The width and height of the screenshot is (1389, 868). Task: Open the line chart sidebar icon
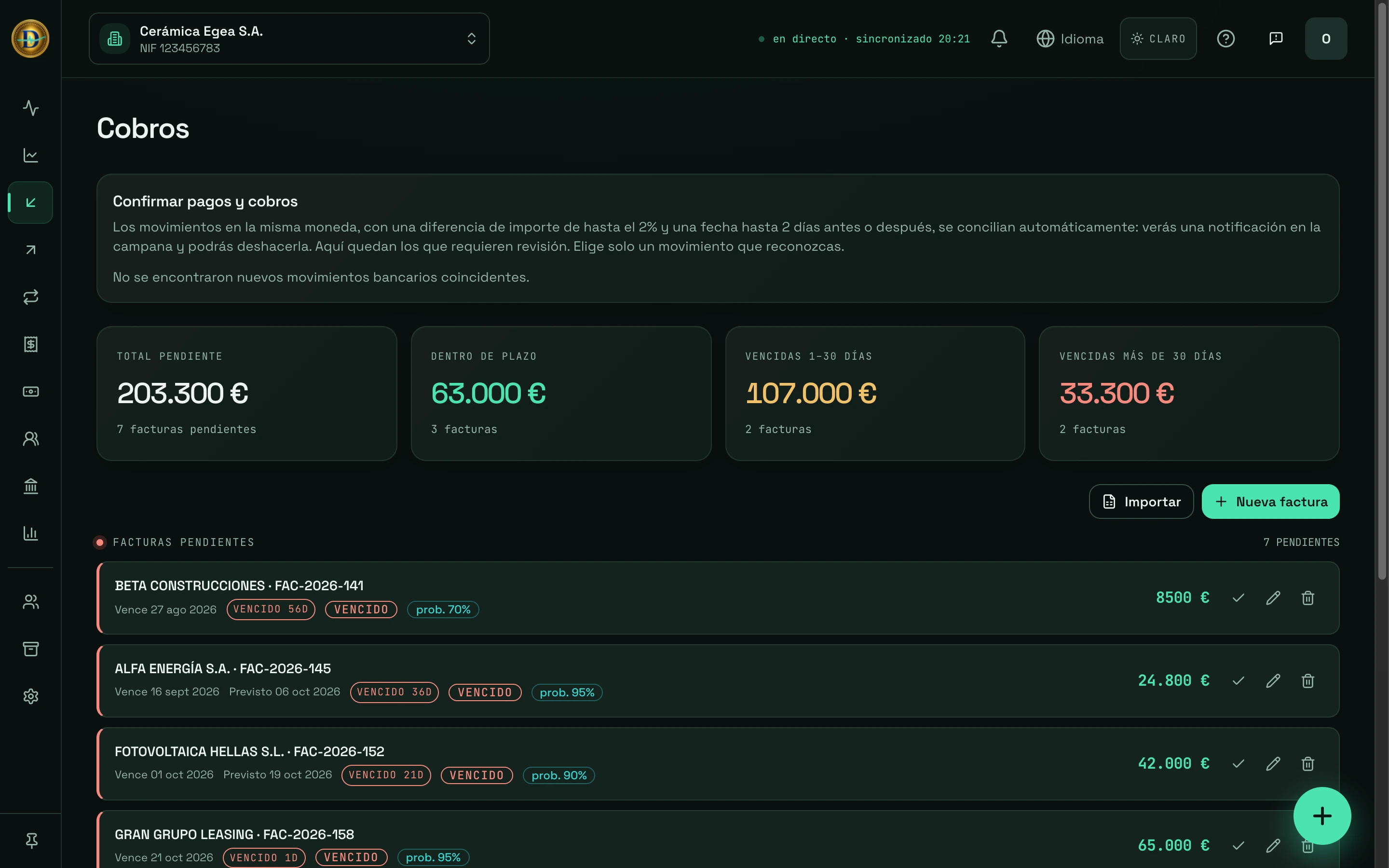(x=30, y=155)
